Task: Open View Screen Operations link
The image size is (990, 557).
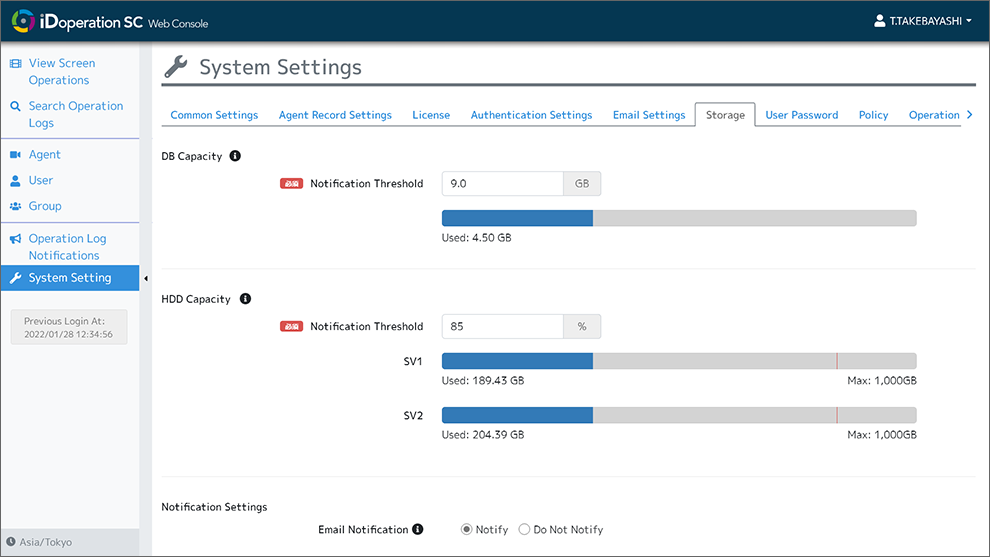Action: point(62,71)
